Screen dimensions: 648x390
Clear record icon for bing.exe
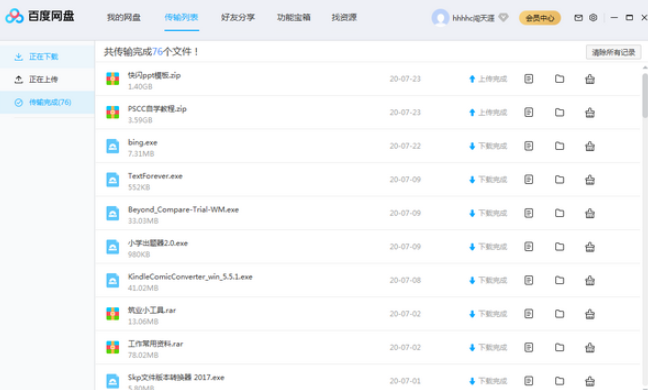(590, 145)
